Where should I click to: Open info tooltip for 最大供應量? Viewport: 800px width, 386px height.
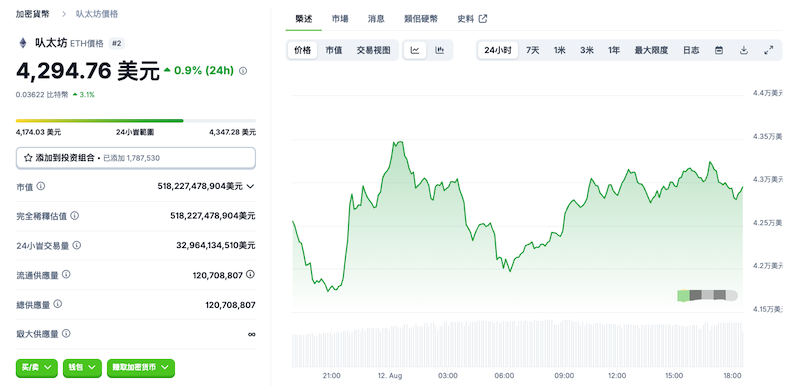[66, 333]
